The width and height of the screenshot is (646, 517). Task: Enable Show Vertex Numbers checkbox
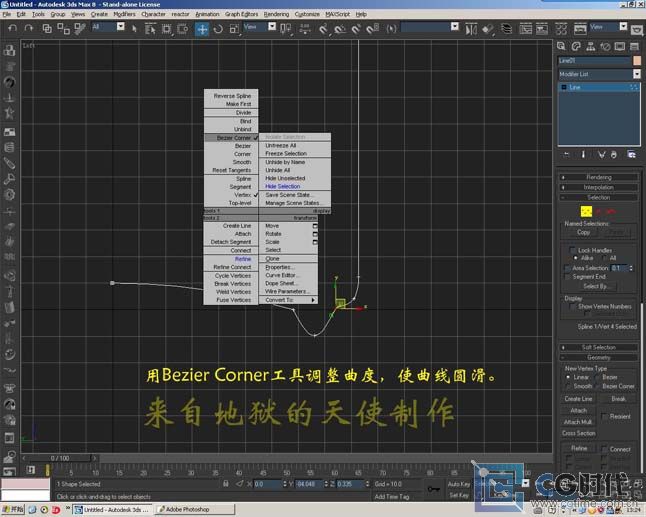(x=572, y=306)
